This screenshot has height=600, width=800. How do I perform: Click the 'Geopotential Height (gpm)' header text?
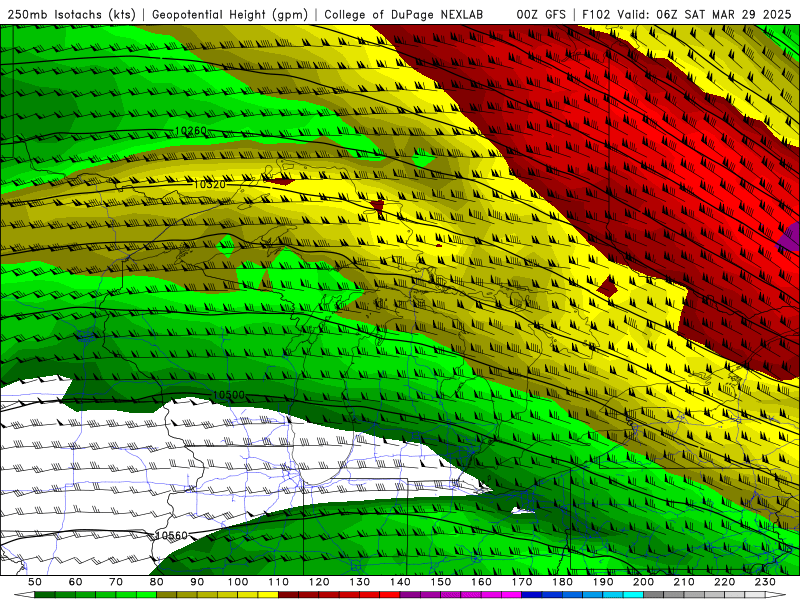230,15
